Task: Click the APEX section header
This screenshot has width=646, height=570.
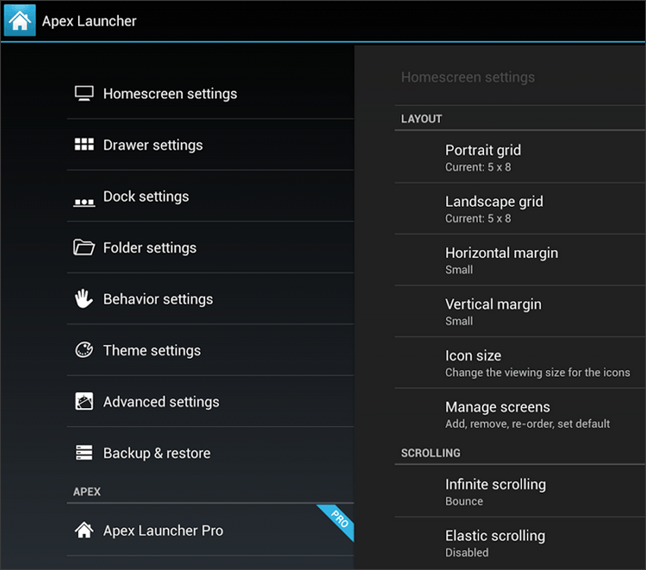Action: coord(87,492)
